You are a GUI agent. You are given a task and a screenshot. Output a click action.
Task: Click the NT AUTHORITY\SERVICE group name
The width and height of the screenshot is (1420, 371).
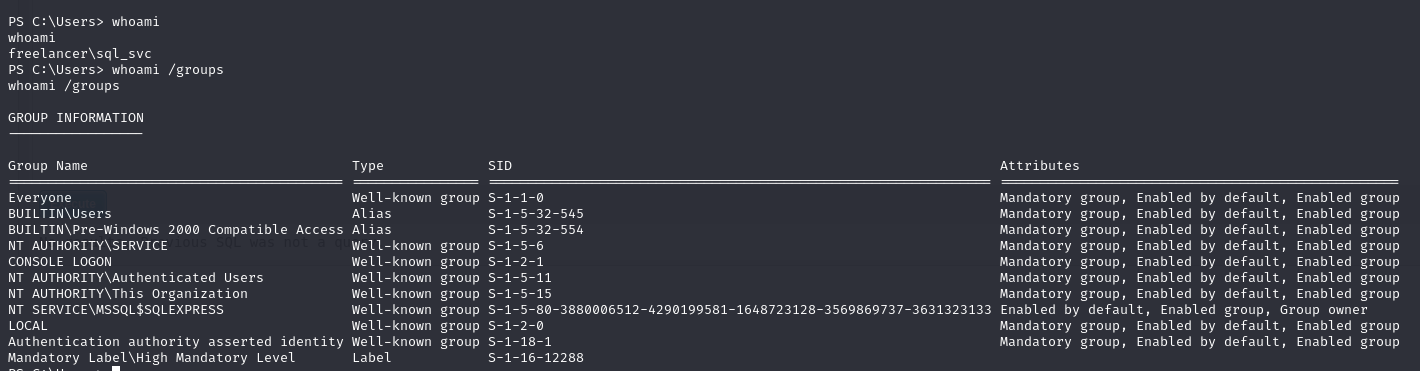click(x=88, y=246)
